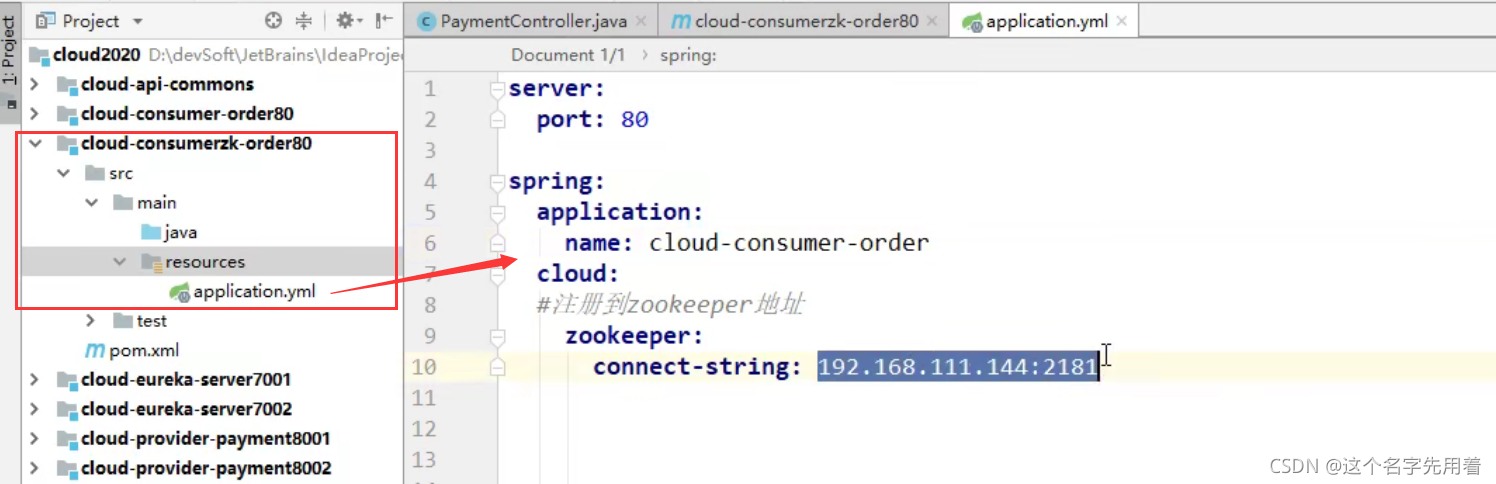
Task: Close the PaymentController.java tab
Action: pos(640,21)
